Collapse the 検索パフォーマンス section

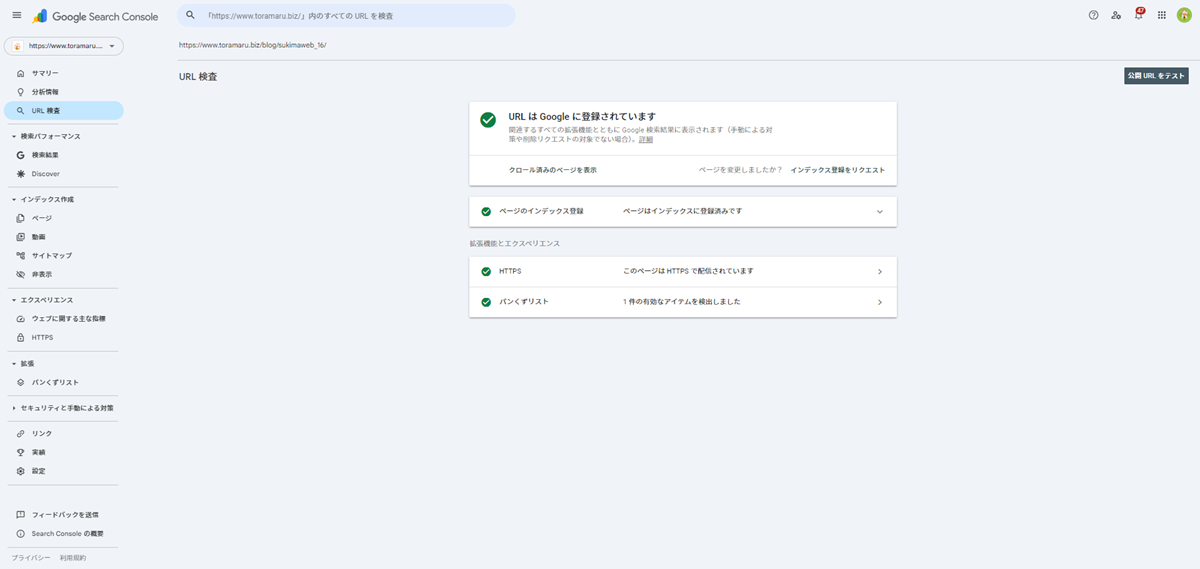click(x=13, y=136)
